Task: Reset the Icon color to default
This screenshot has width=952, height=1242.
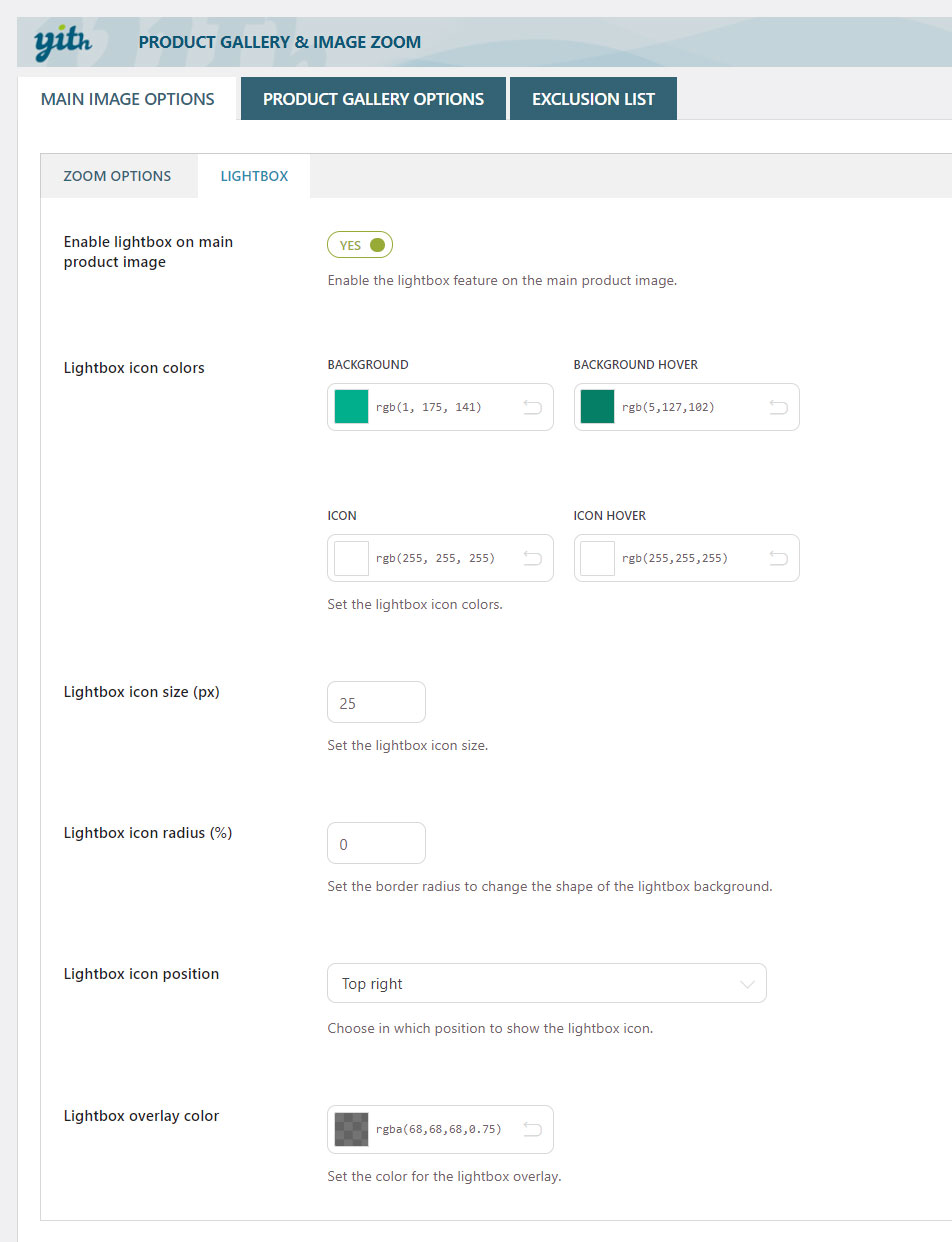Action: (532, 558)
